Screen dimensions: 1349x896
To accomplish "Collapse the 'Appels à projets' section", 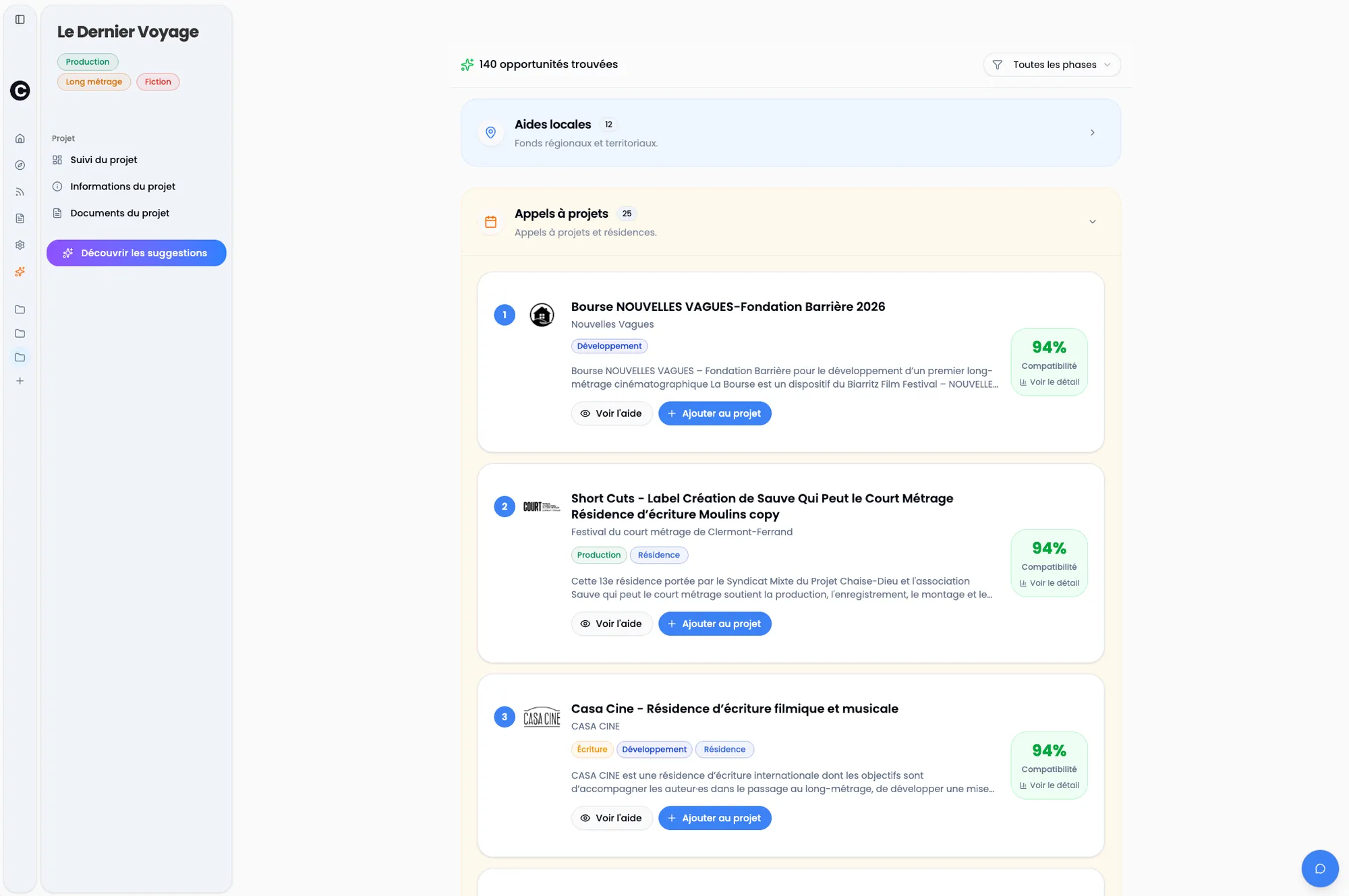I will point(1093,221).
